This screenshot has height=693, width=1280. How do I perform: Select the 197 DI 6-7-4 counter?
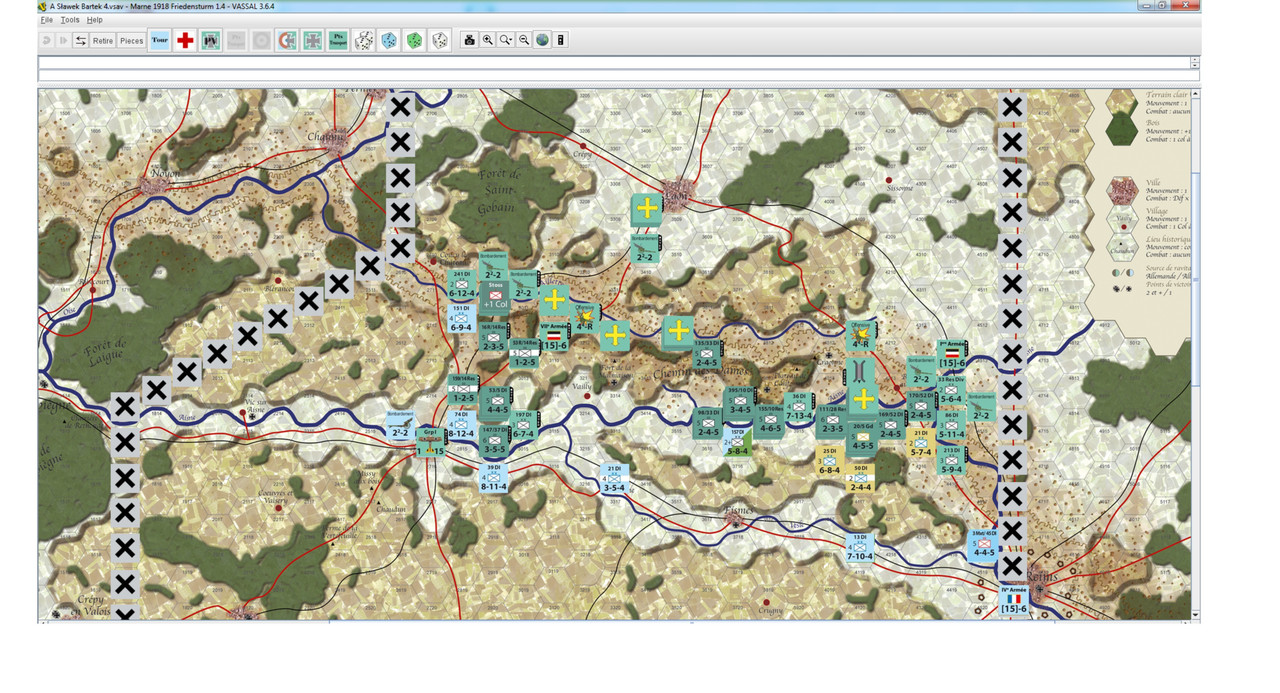click(523, 425)
